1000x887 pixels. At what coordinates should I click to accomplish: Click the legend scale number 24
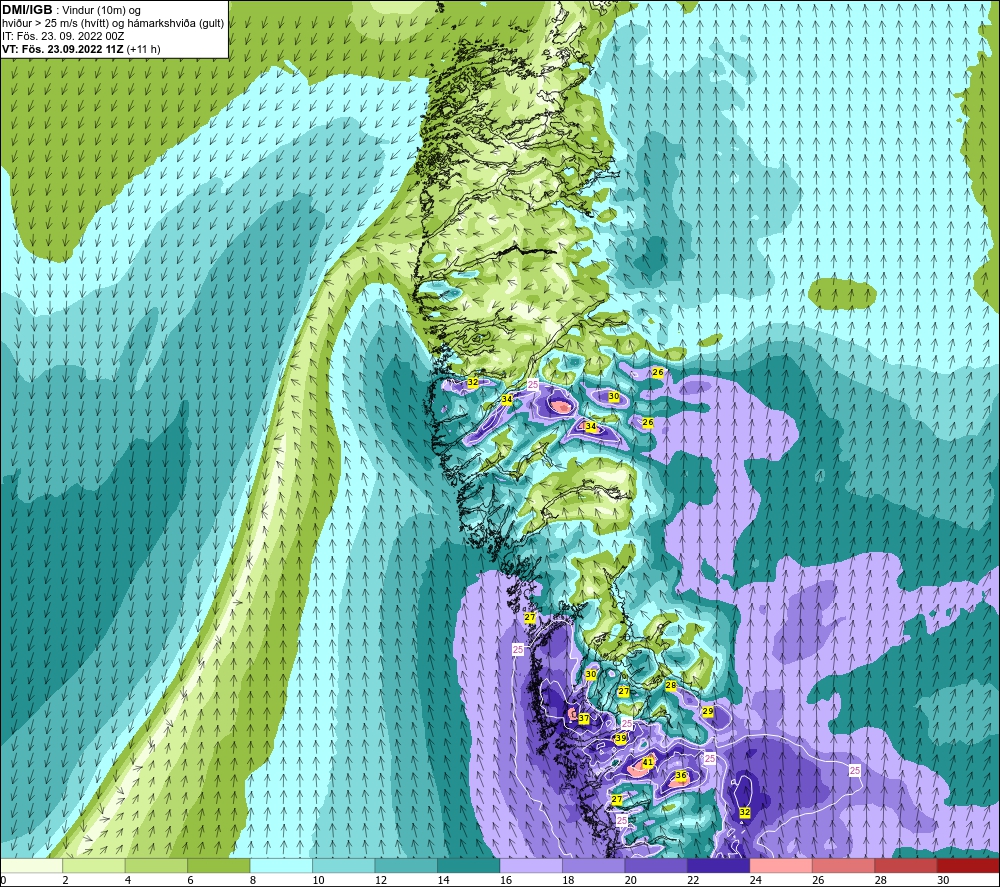pos(756,880)
